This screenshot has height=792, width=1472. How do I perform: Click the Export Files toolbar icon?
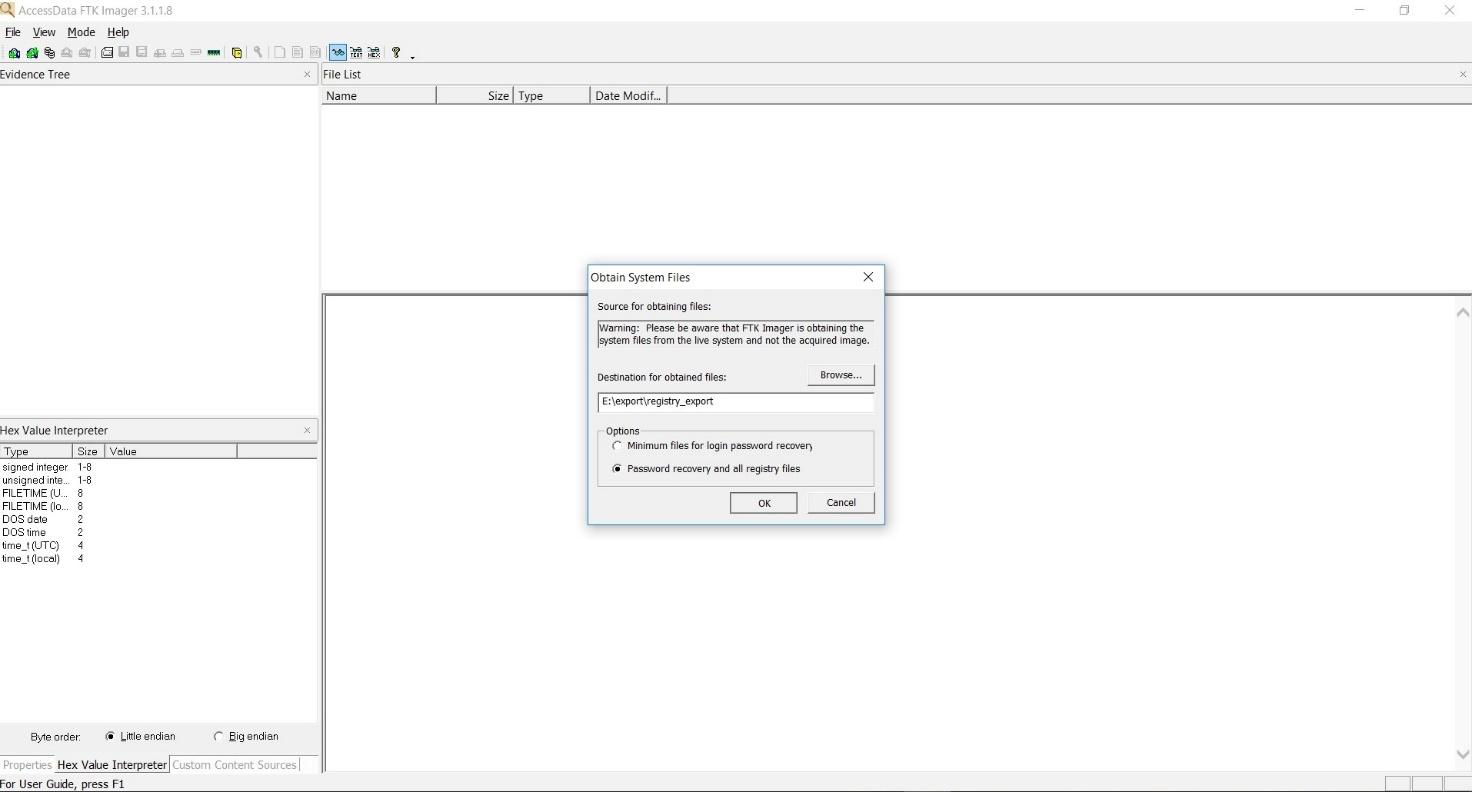280,53
